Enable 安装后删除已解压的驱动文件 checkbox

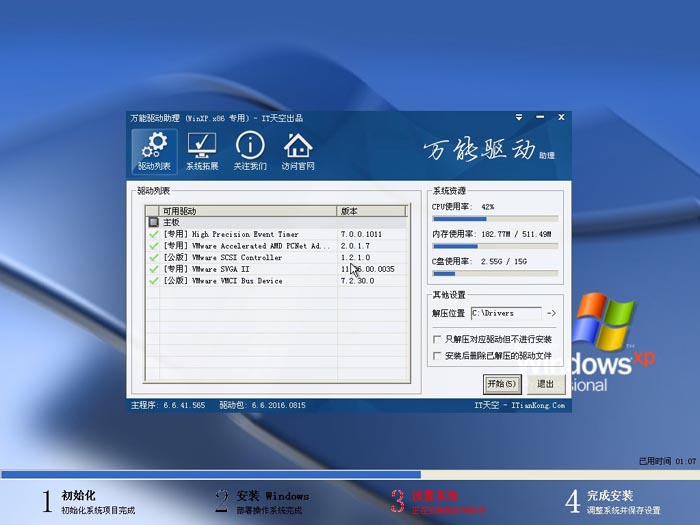click(437, 355)
